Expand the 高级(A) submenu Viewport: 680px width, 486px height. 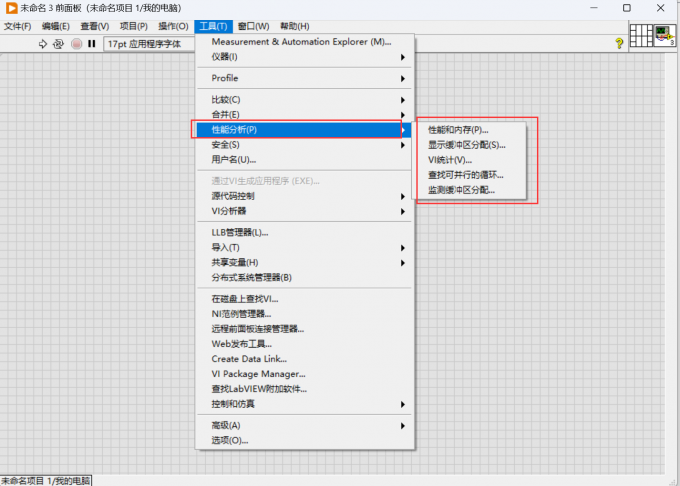pyautogui.click(x=304, y=426)
